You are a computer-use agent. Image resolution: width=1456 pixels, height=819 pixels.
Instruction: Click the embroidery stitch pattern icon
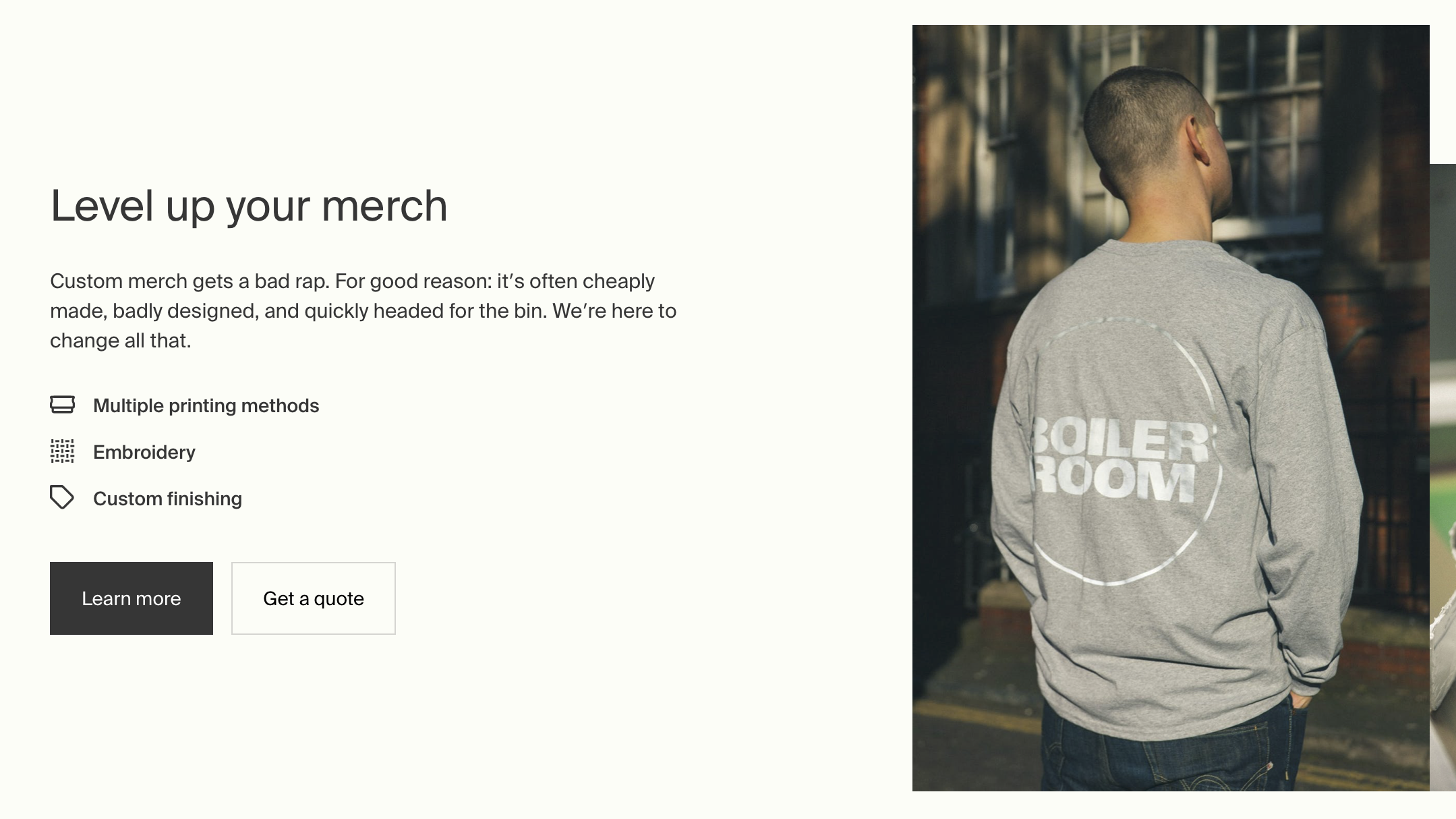[x=62, y=451]
